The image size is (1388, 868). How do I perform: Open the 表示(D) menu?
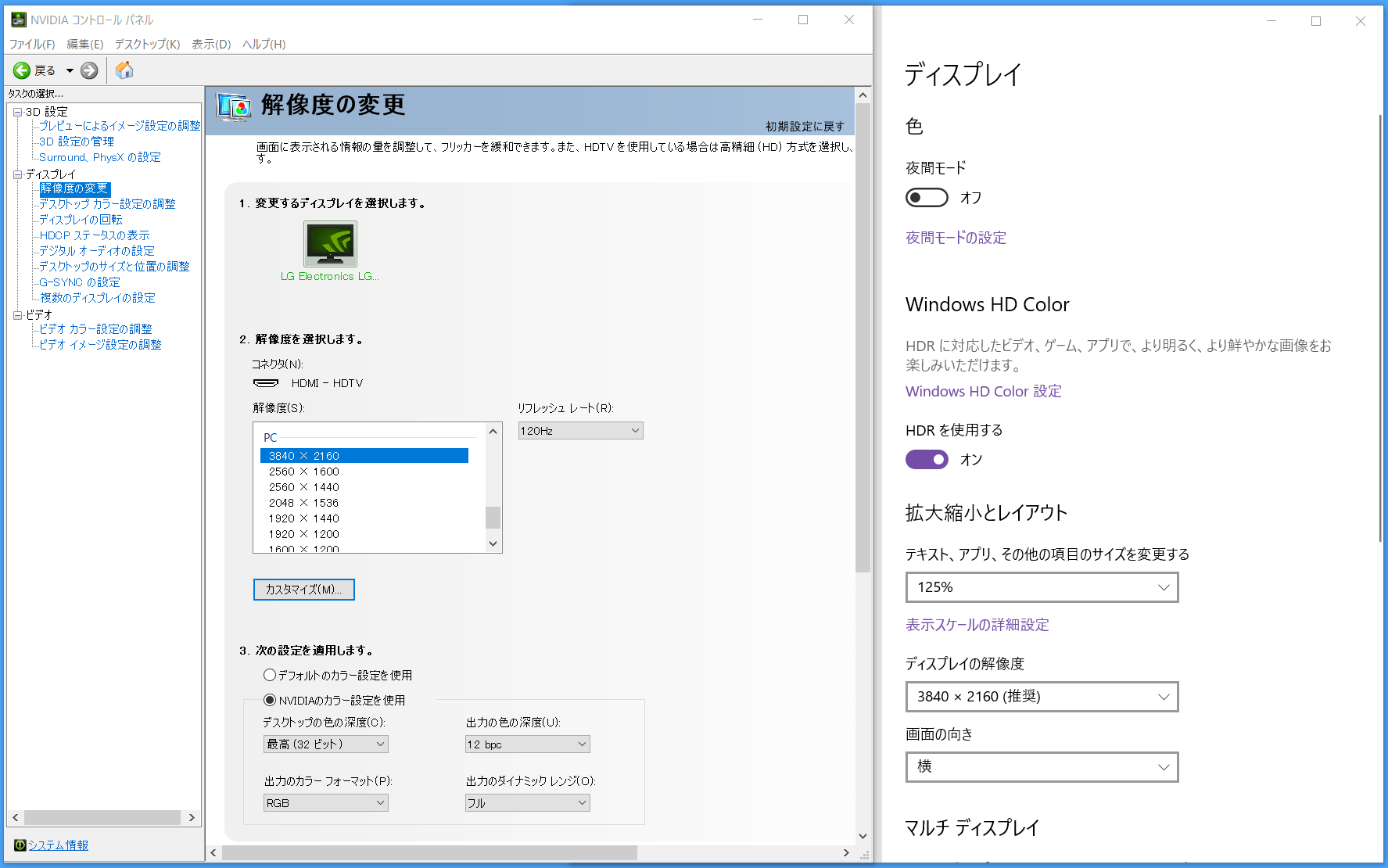coord(211,45)
